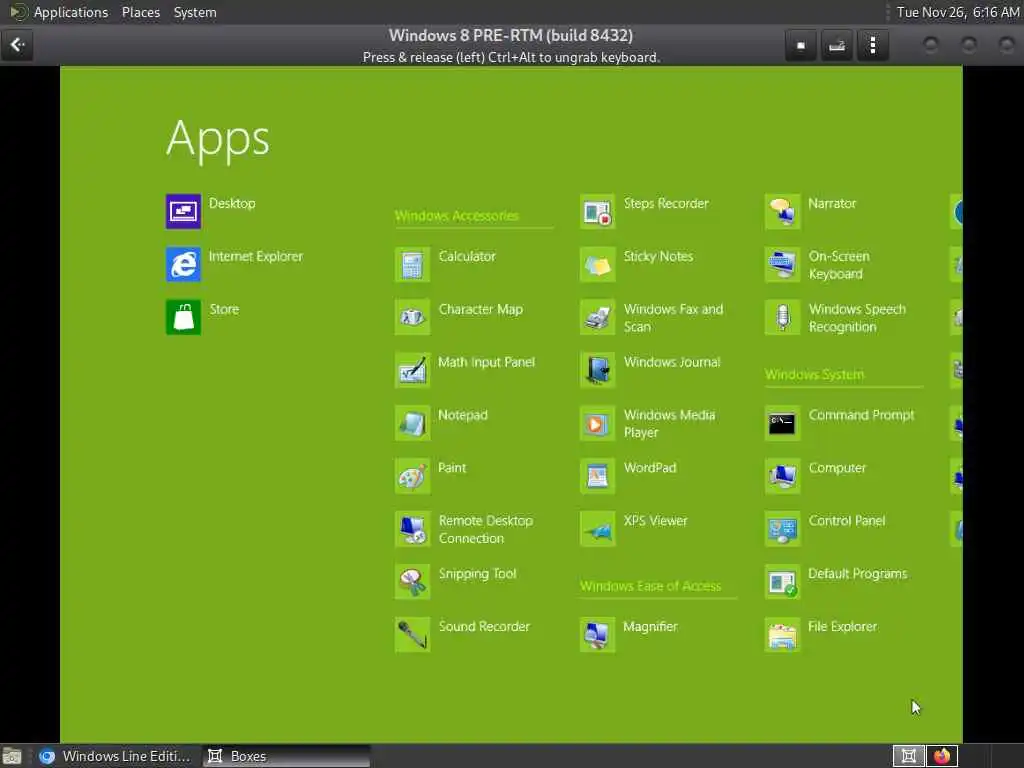Open the Places menu

[x=140, y=12]
